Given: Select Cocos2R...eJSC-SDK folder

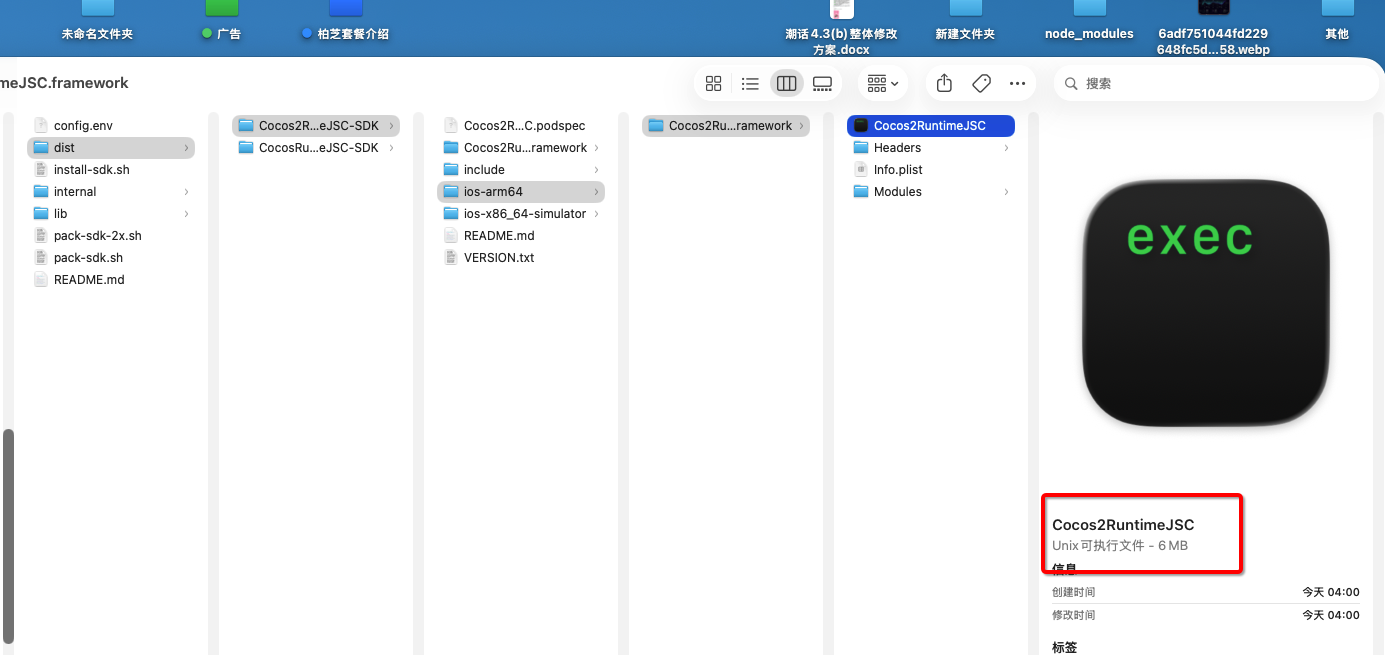Looking at the screenshot, I should pyautogui.click(x=316, y=126).
